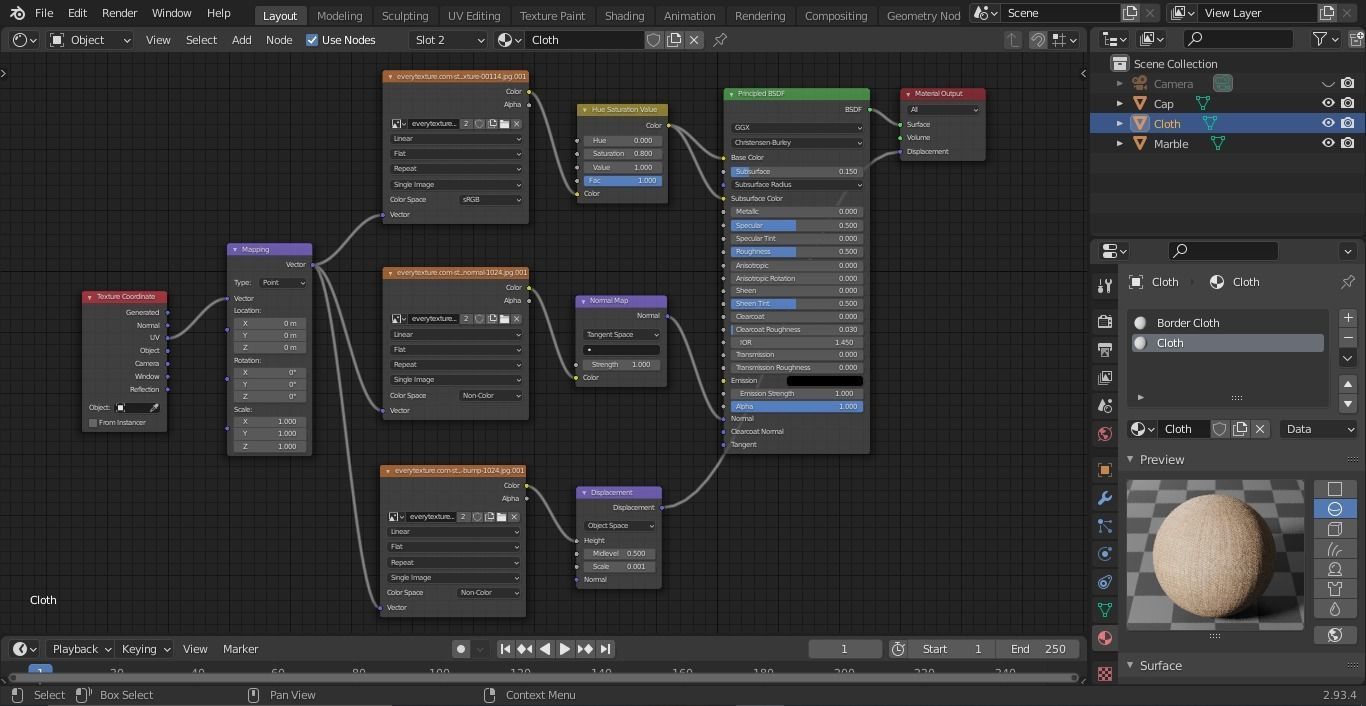Hide Cap object in viewport

[x=1328, y=103]
